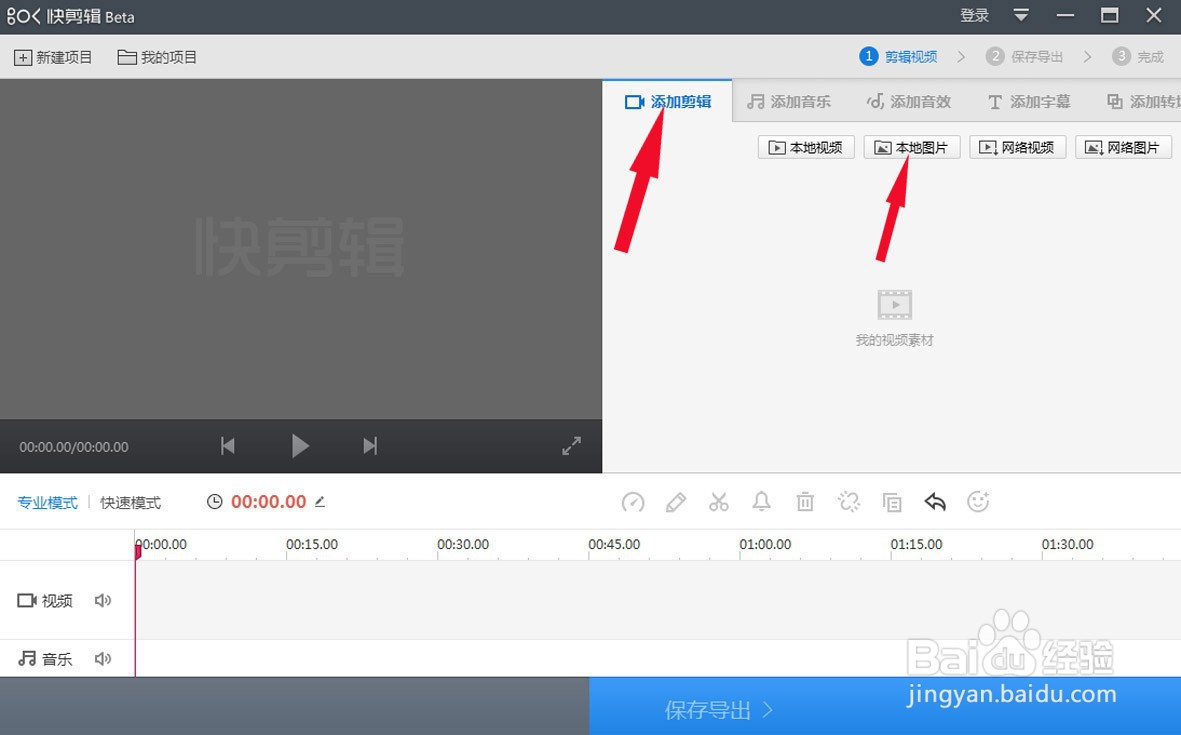Viewport: 1181px width, 735px height.
Task: Open the title bar dropdown menu
Action: [1021, 15]
